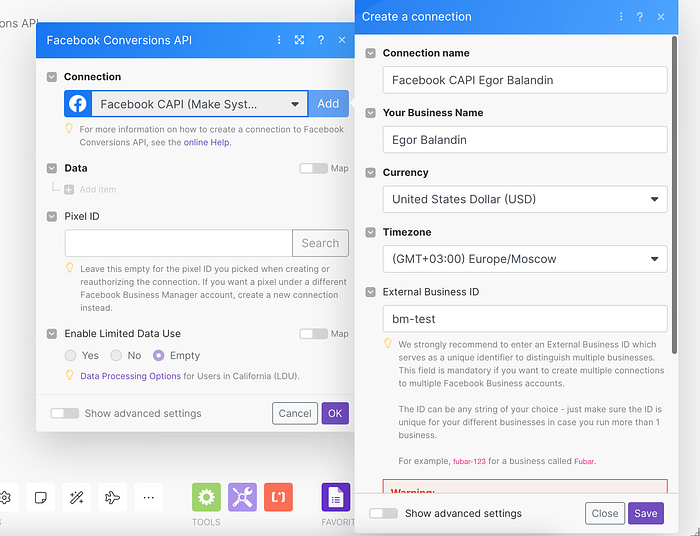Click the TOOLS label in bottom toolbar
The height and width of the screenshot is (536, 700).
coord(206,522)
